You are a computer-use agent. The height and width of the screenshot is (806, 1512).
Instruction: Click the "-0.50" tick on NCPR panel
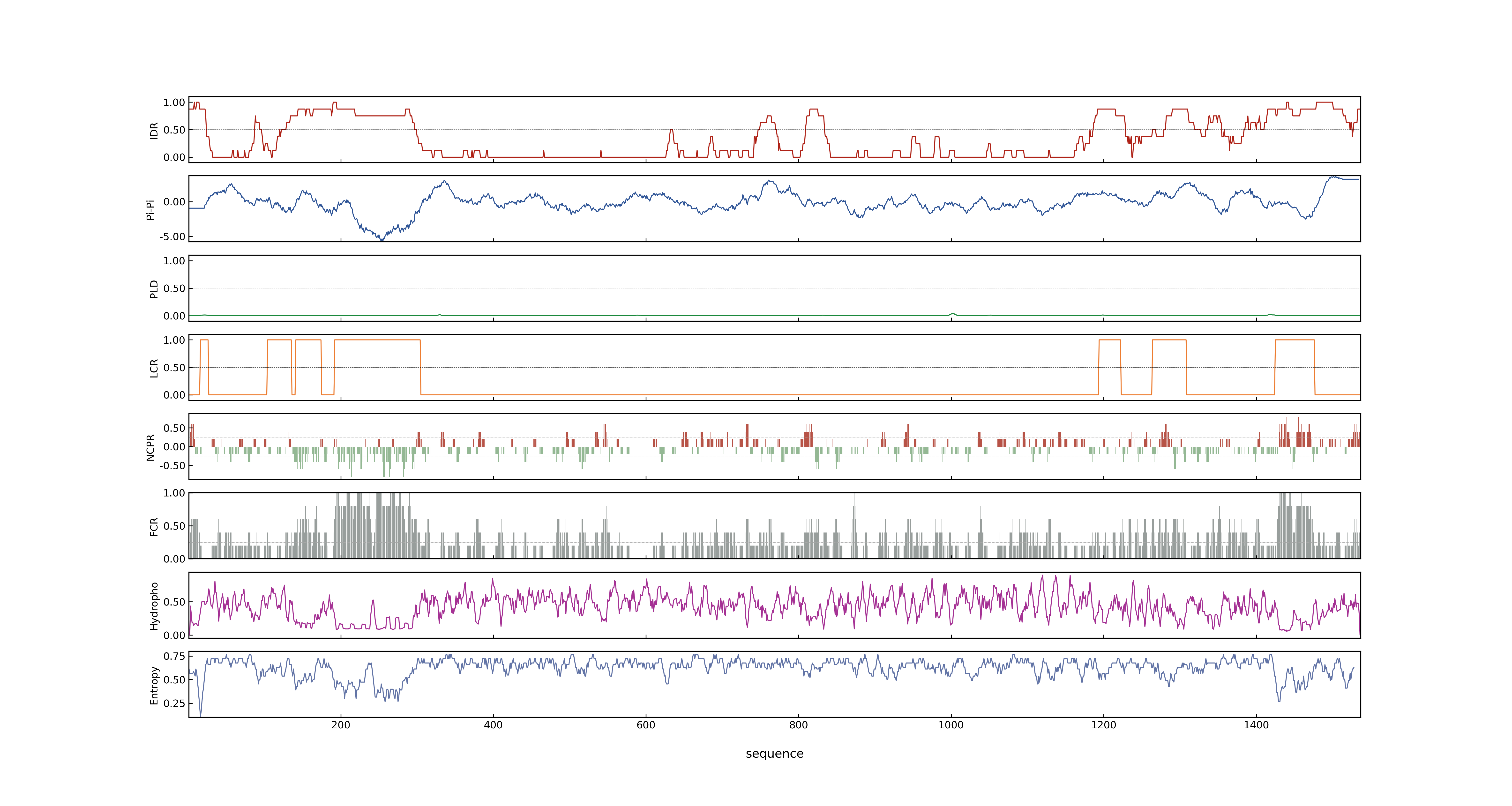point(172,466)
